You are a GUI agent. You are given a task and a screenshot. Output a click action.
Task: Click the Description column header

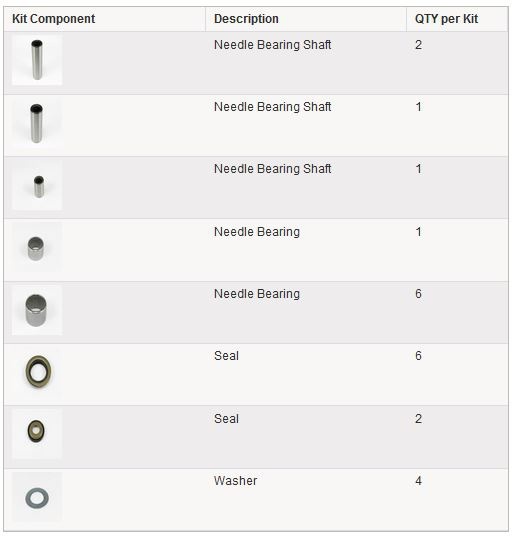[246, 19]
